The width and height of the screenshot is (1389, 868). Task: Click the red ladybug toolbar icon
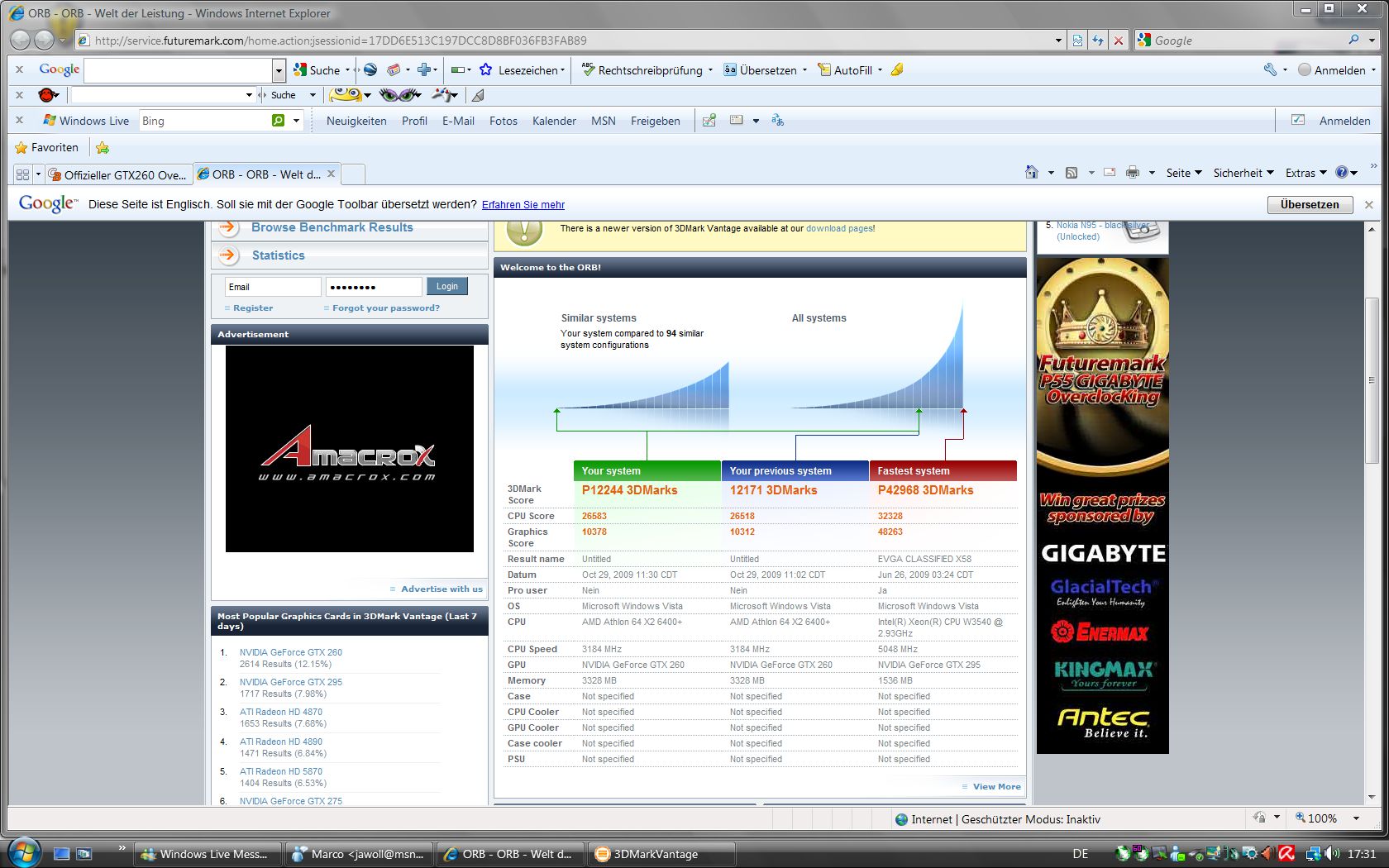coord(47,95)
